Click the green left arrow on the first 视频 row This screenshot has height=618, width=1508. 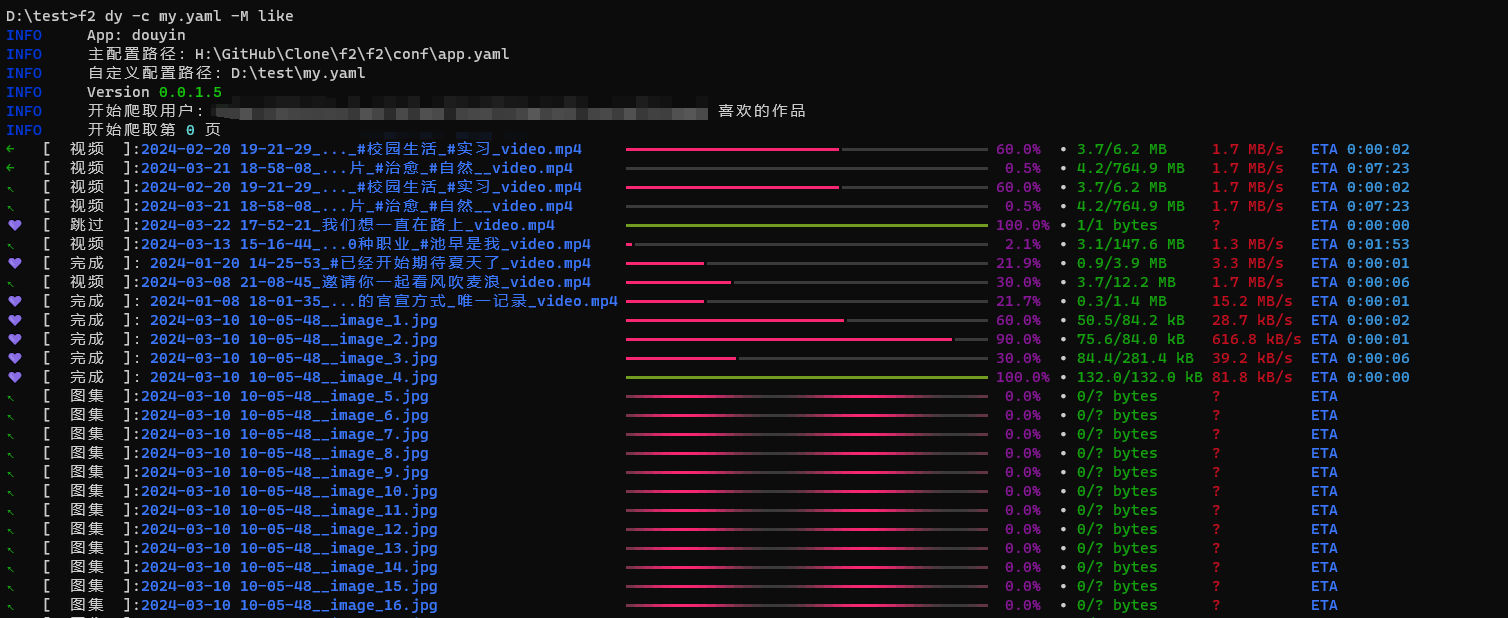14,148
